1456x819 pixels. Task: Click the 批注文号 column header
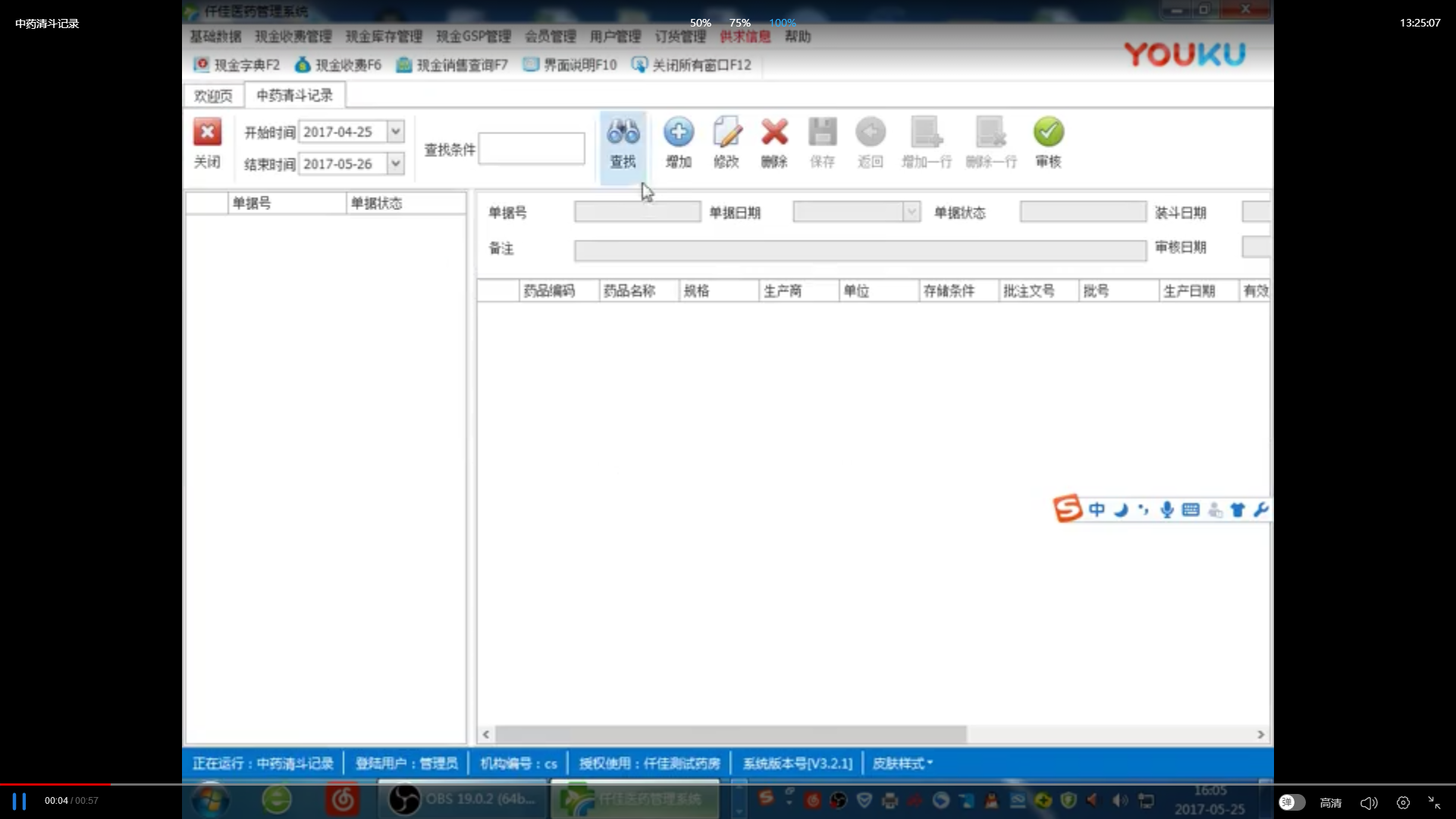(1039, 291)
